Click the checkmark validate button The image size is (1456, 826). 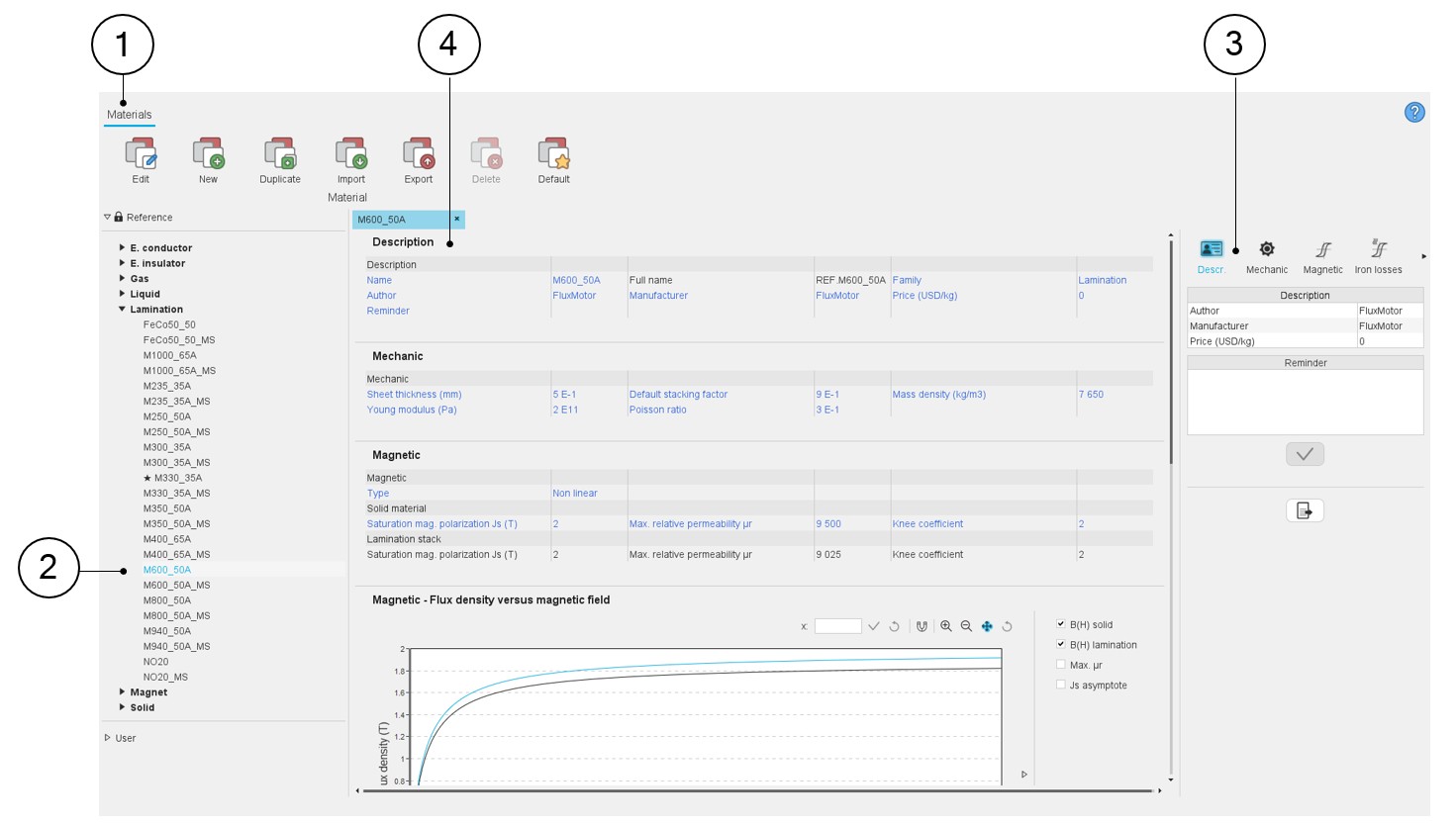[x=1305, y=454]
